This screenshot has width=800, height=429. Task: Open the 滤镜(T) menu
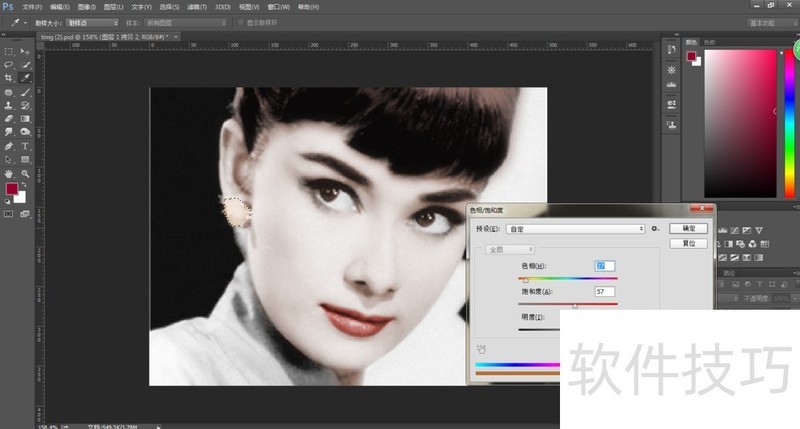point(199,6)
